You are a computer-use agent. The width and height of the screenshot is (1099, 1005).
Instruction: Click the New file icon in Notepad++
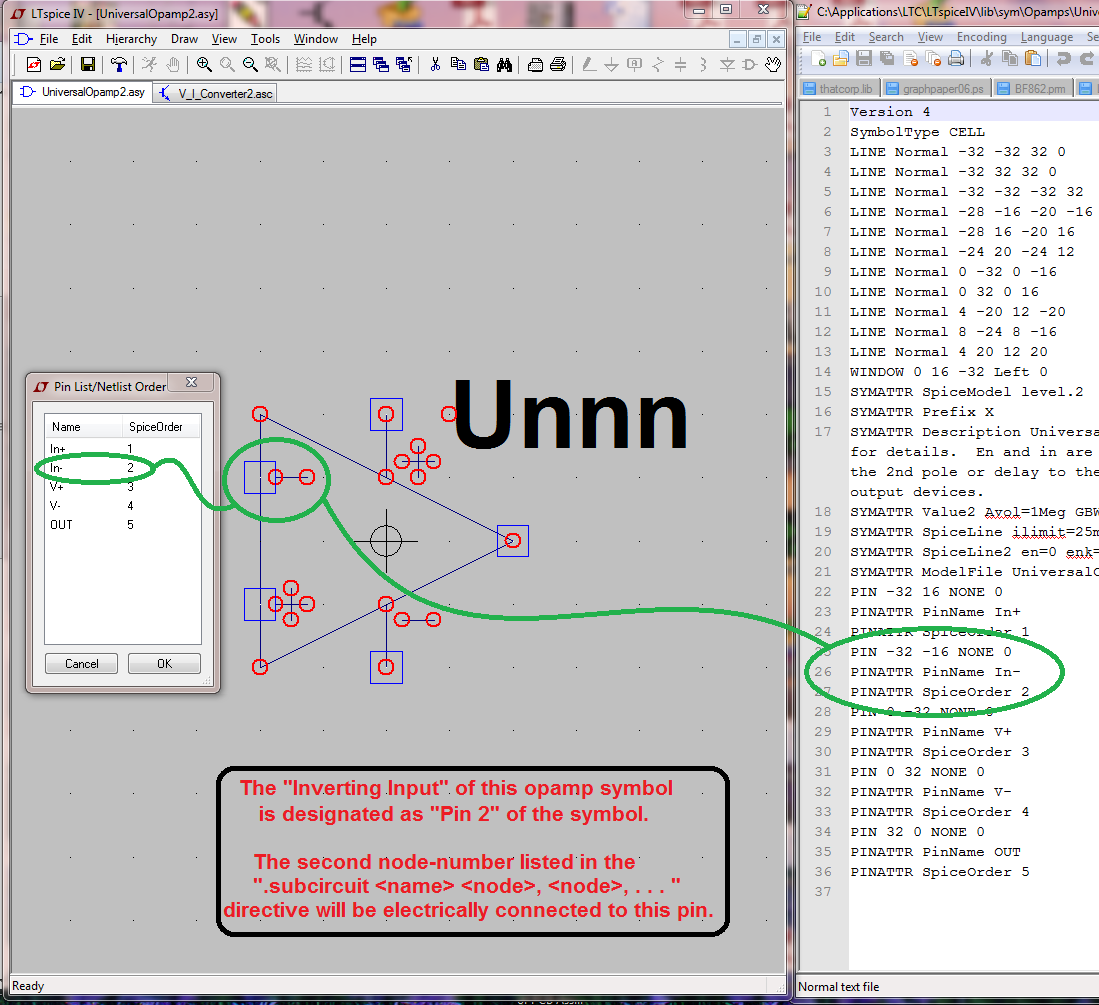coord(819,59)
